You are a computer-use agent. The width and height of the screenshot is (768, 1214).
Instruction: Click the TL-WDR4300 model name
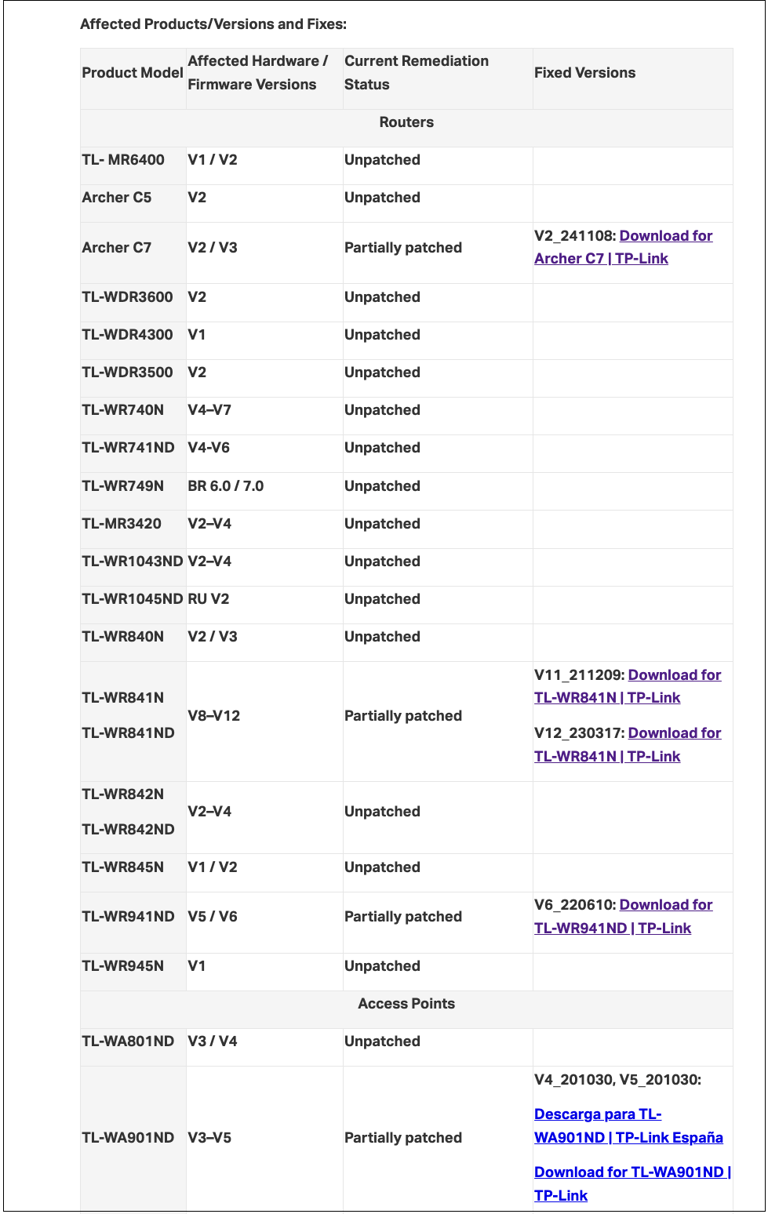127,335
